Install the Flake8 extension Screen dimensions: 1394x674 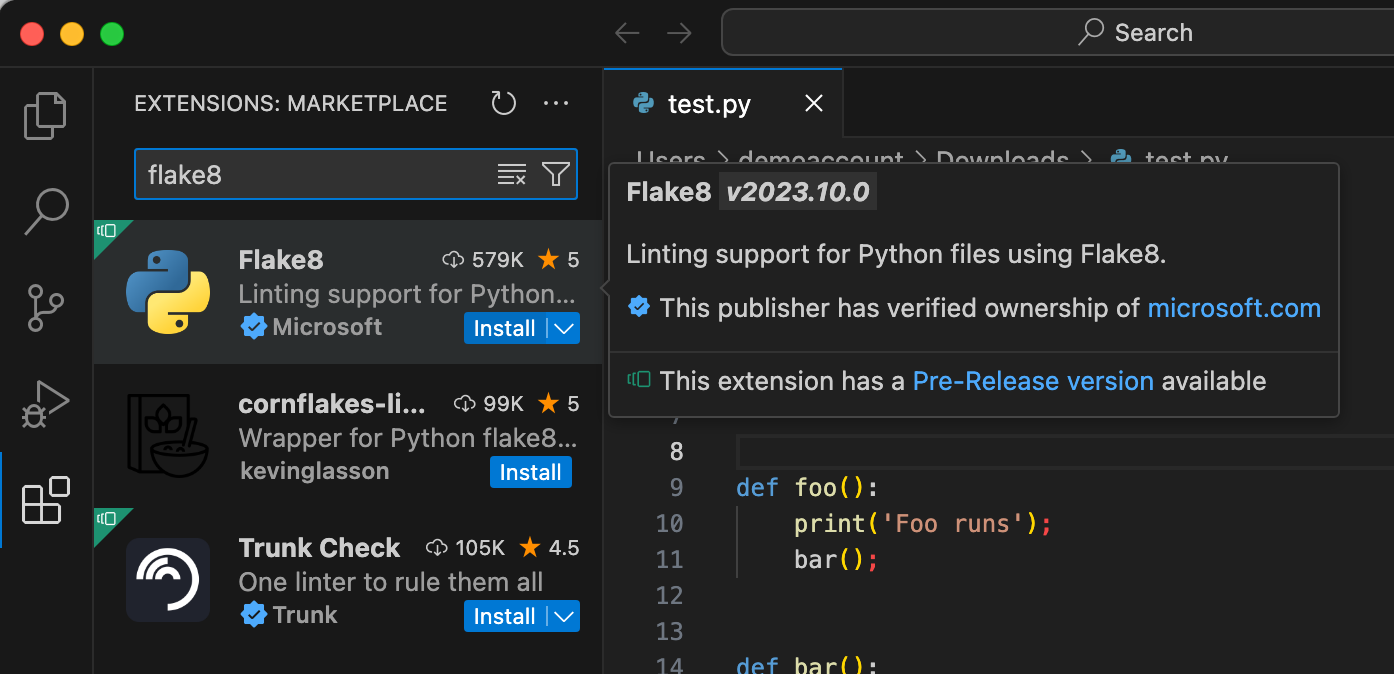pyautogui.click(x=506, y=327)
